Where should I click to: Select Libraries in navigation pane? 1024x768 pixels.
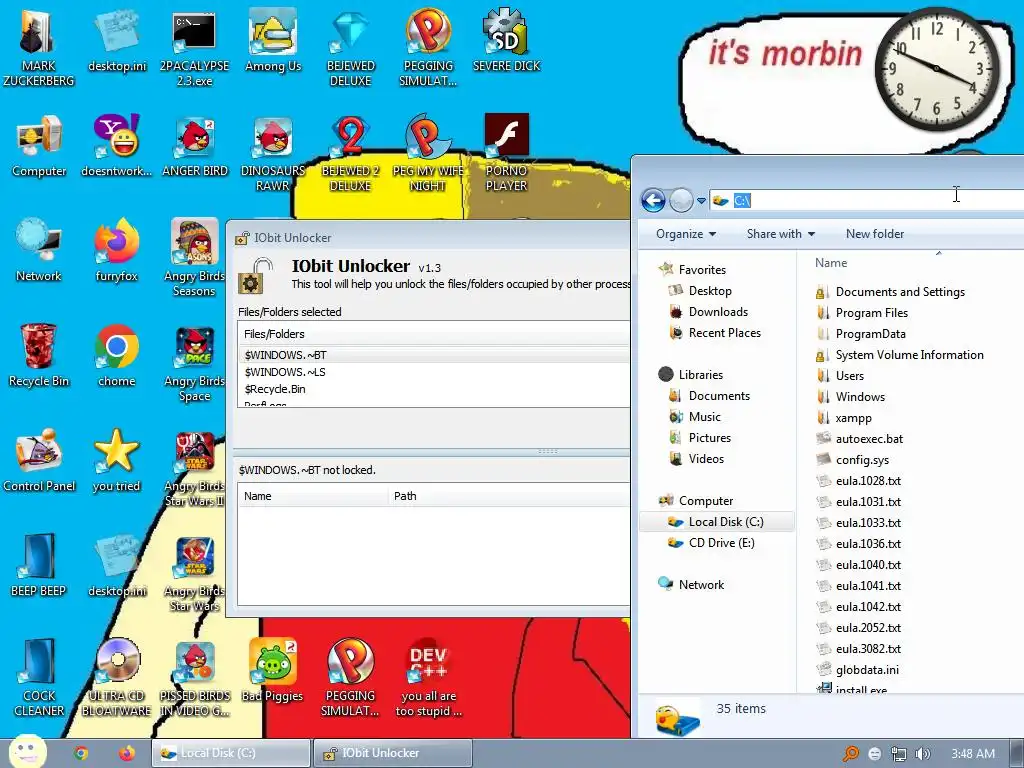700,375
